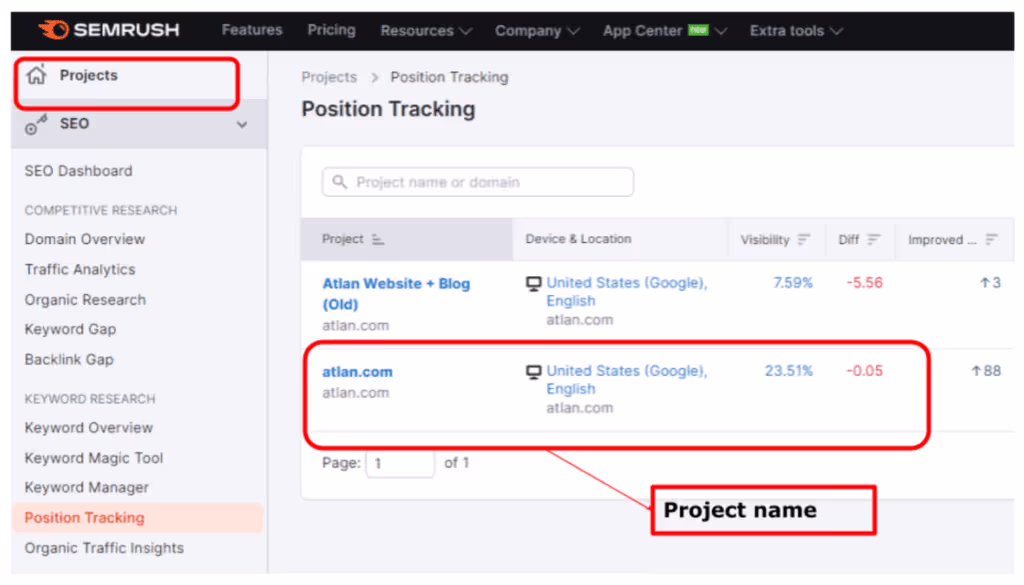Click the 23.51% visibility value
The width and height of the screenshot is (1024, 585).
pos(789,371)
